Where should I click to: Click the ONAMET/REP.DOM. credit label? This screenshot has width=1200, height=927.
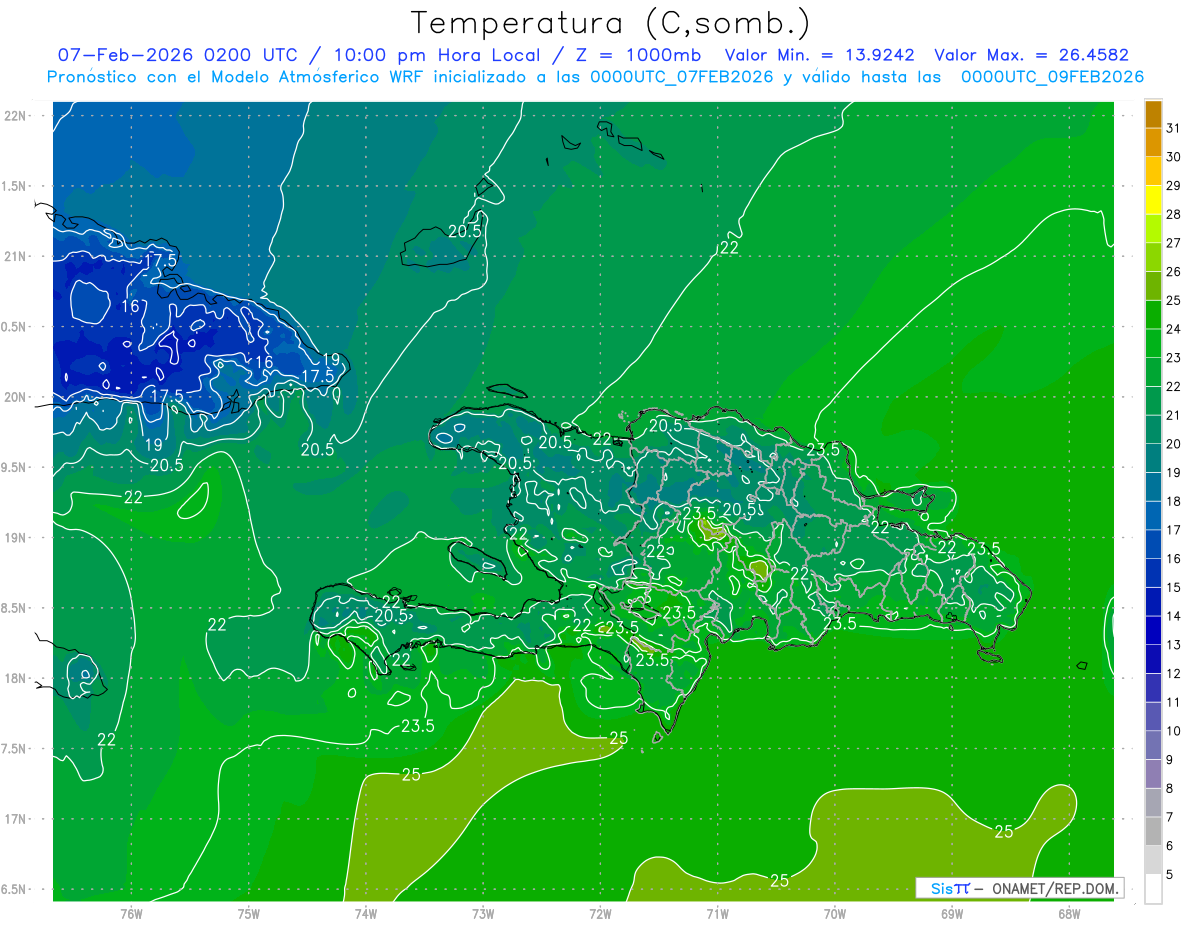[1053, 888]
